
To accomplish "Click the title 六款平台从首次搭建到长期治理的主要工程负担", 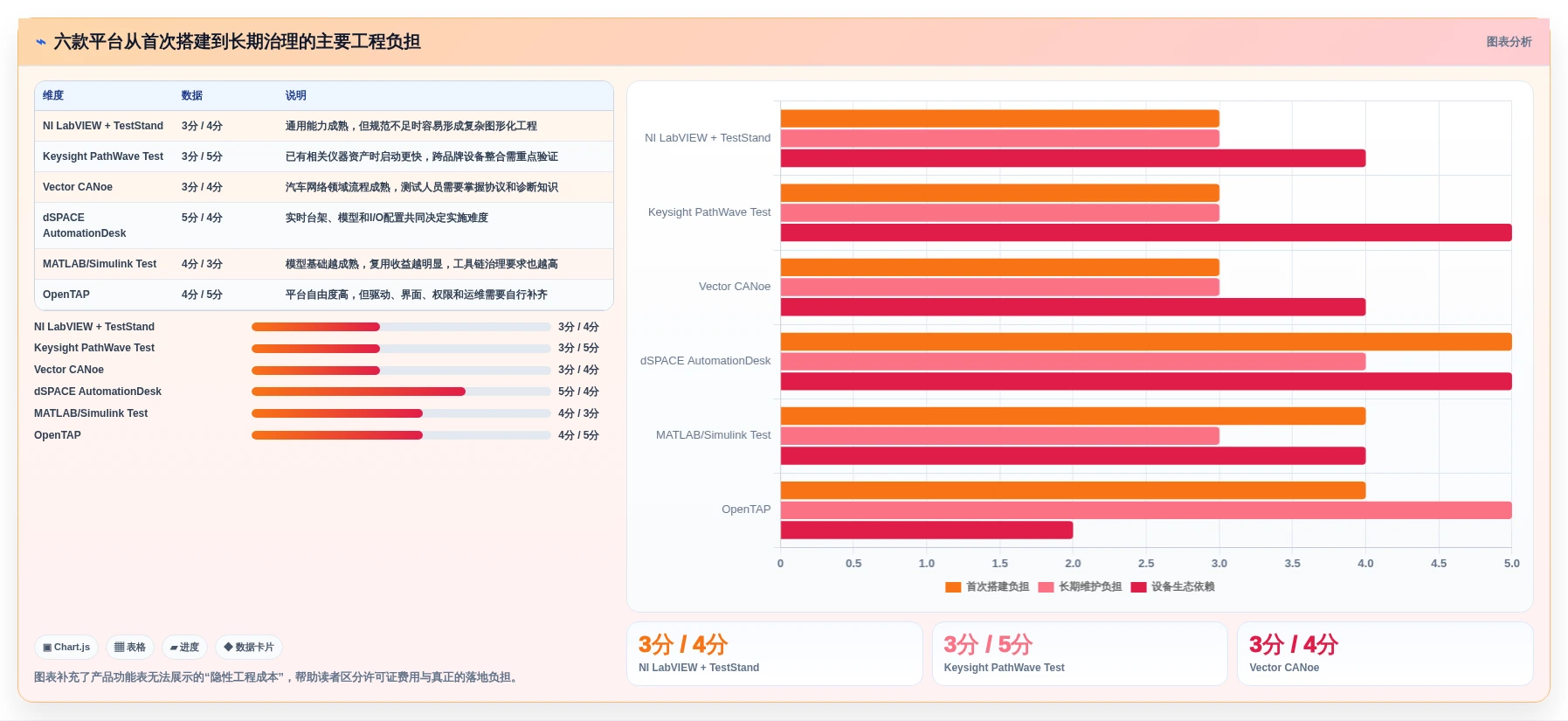I will coord(237,42).
